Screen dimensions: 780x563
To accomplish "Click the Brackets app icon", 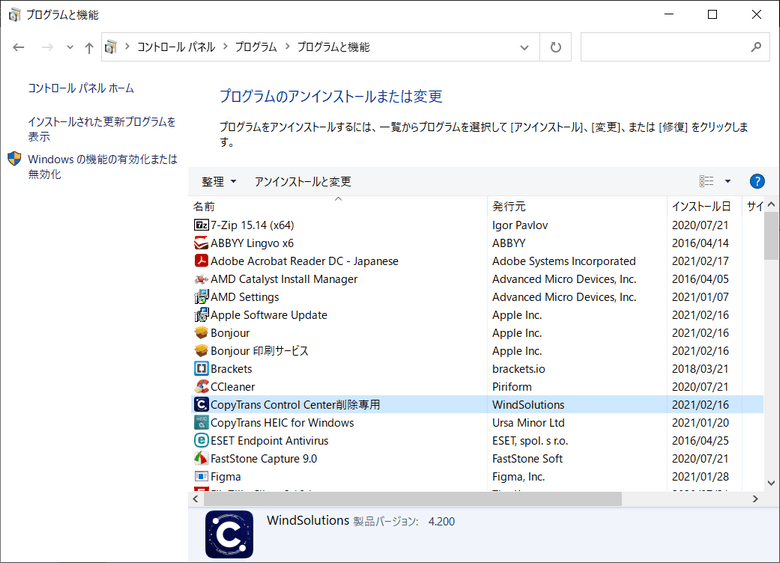I will (201, 369).
